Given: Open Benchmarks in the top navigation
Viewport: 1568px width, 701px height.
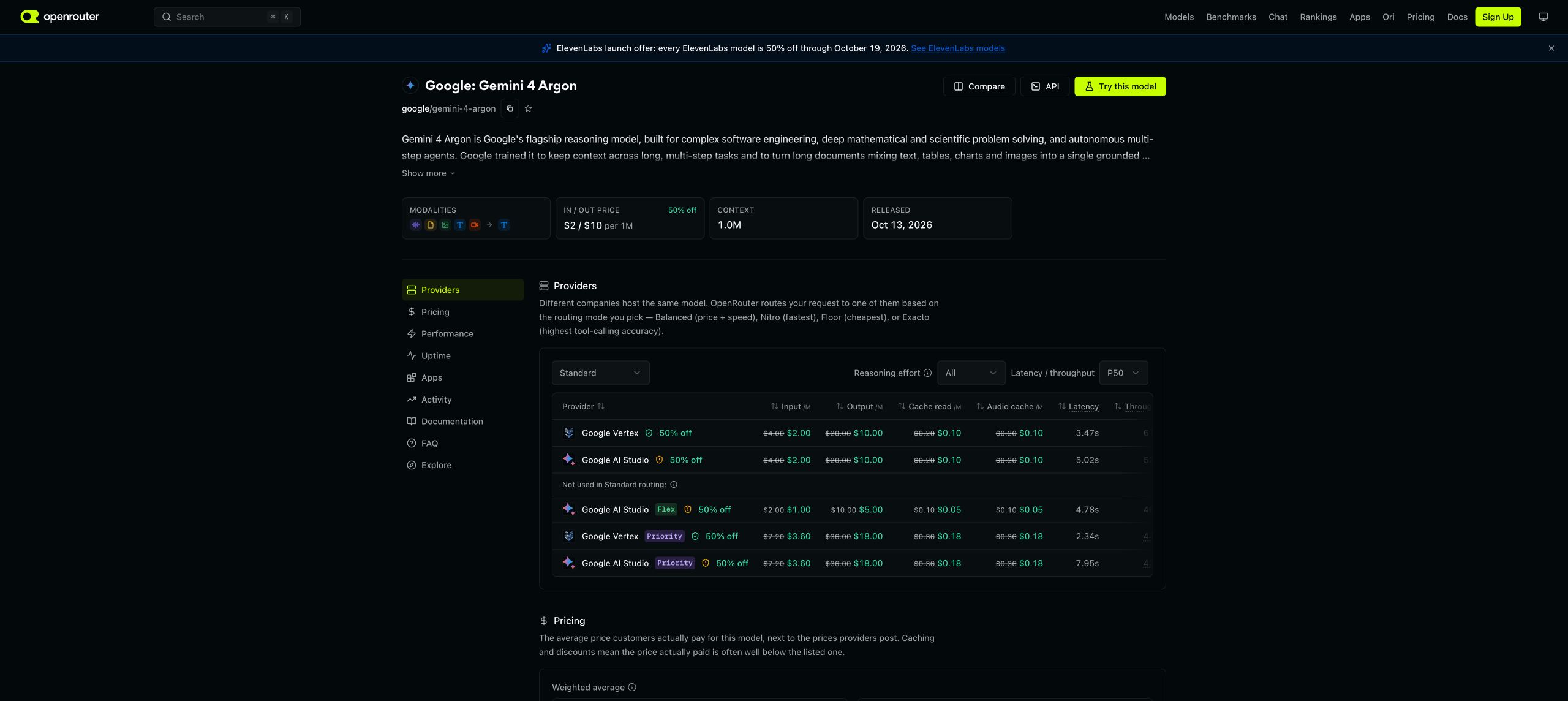Looking at the screenshot, I should pos(1231,17).
